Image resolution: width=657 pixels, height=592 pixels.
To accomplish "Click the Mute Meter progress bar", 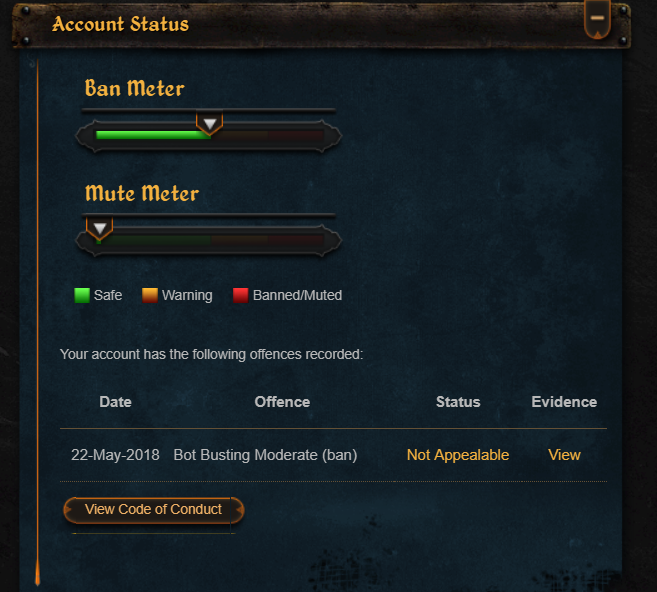I will coord(210,240).
